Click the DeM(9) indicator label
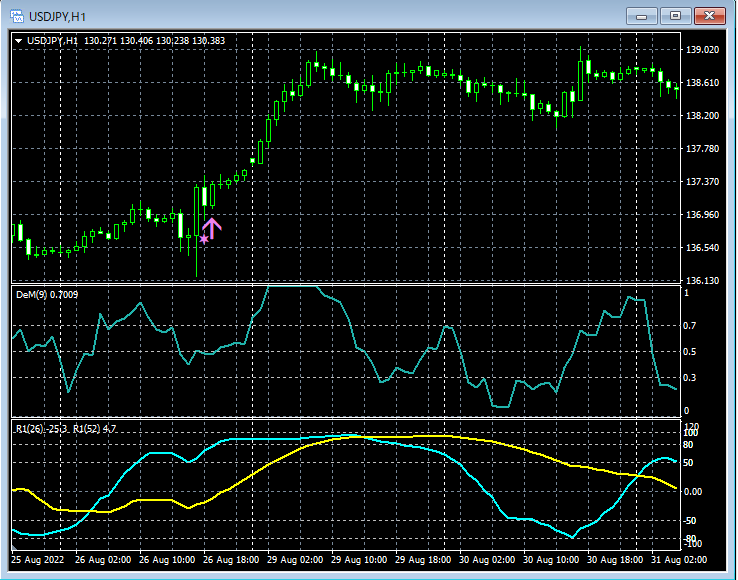The height and width of the screenshot is (580, 738). click(x=47, y=294)
